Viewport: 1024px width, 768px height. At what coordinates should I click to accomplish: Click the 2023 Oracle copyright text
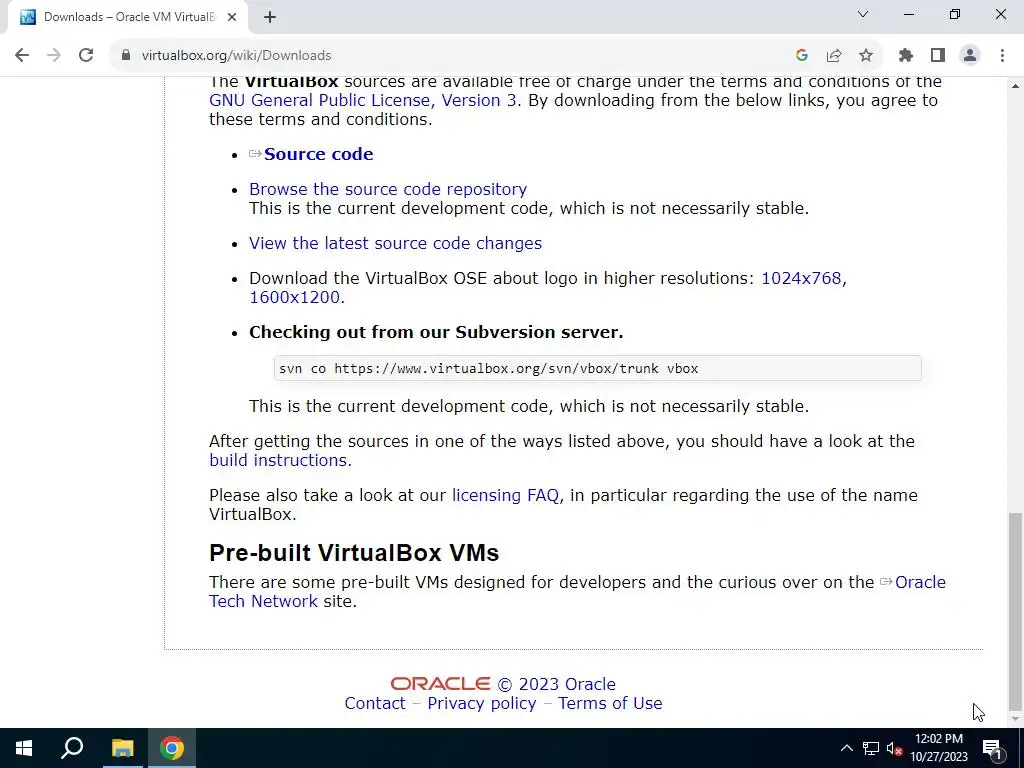pos(556,684)
